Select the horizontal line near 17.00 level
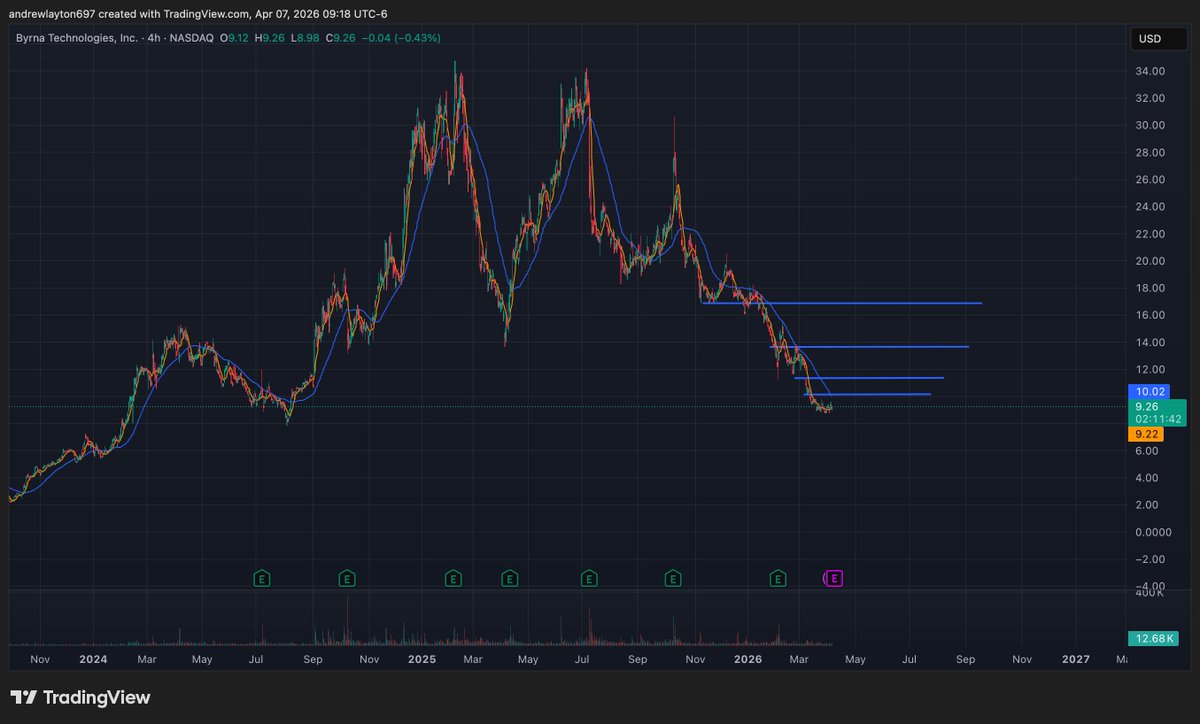 (x=842, y=302)
